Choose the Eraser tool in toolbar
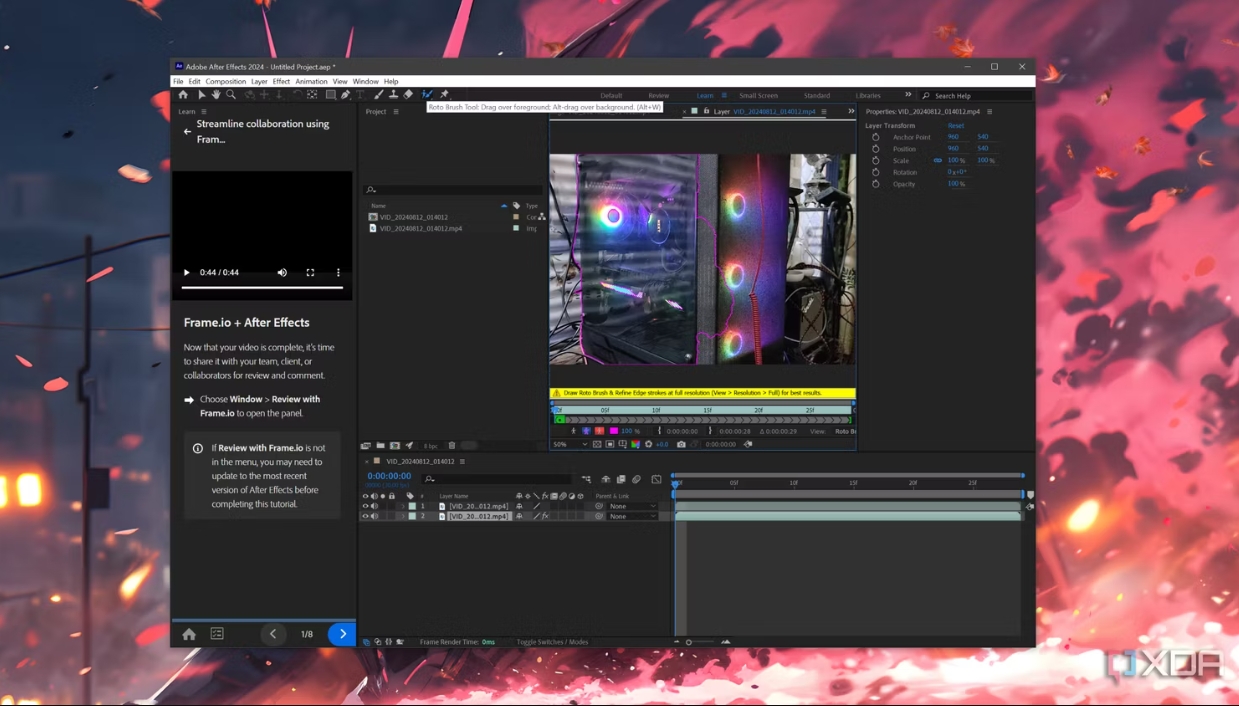Image resolution: width=1239 pixels, height=706 pixels. [408, 94]
